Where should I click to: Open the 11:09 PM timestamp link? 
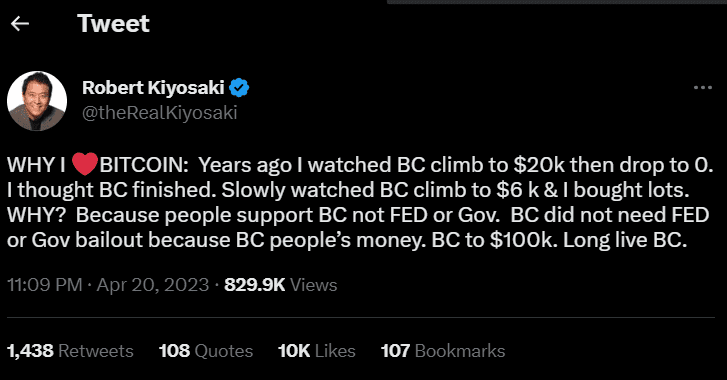coord(45,285)
